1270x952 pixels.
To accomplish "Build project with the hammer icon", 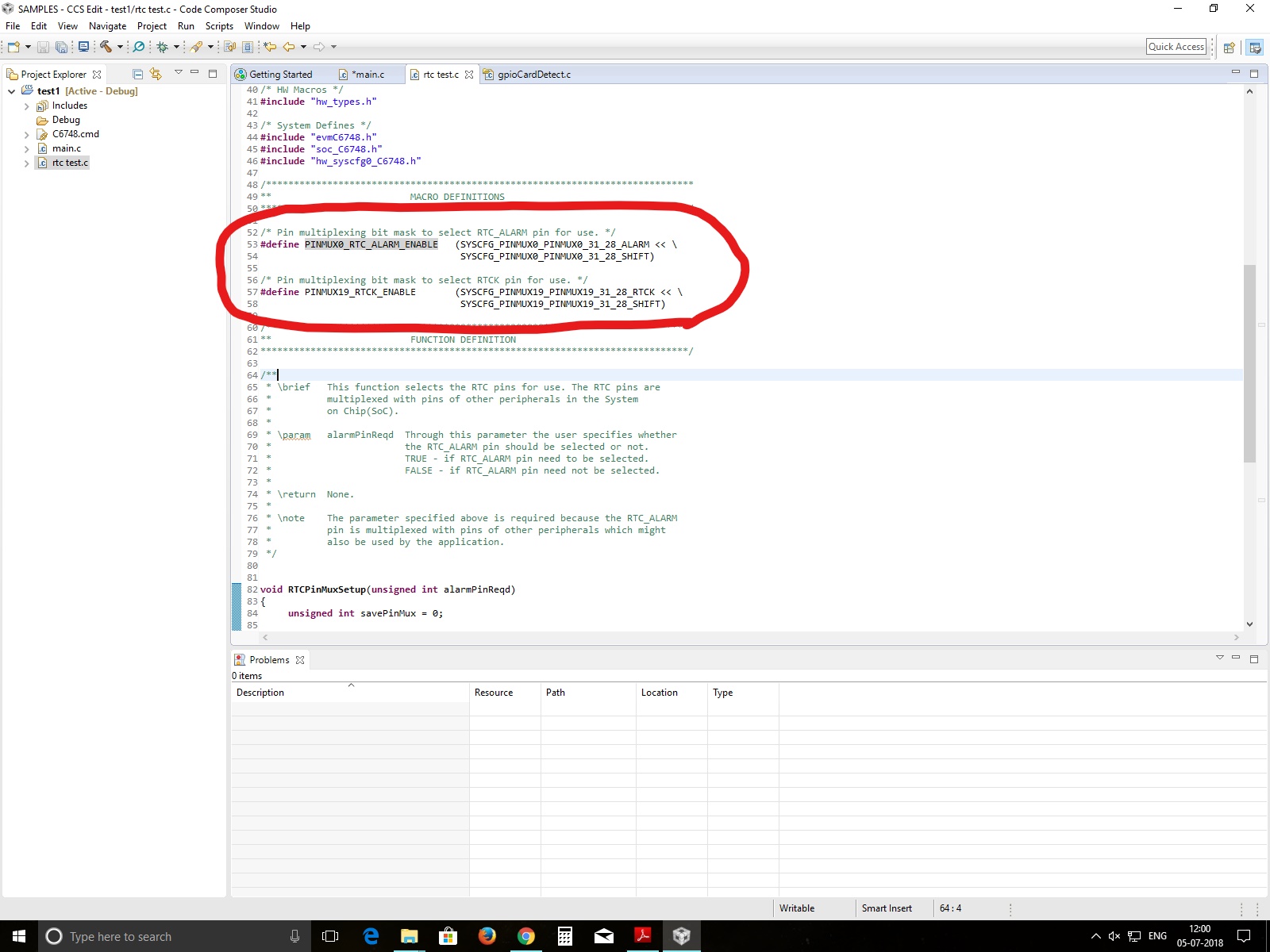I will (x=106, y=47).
